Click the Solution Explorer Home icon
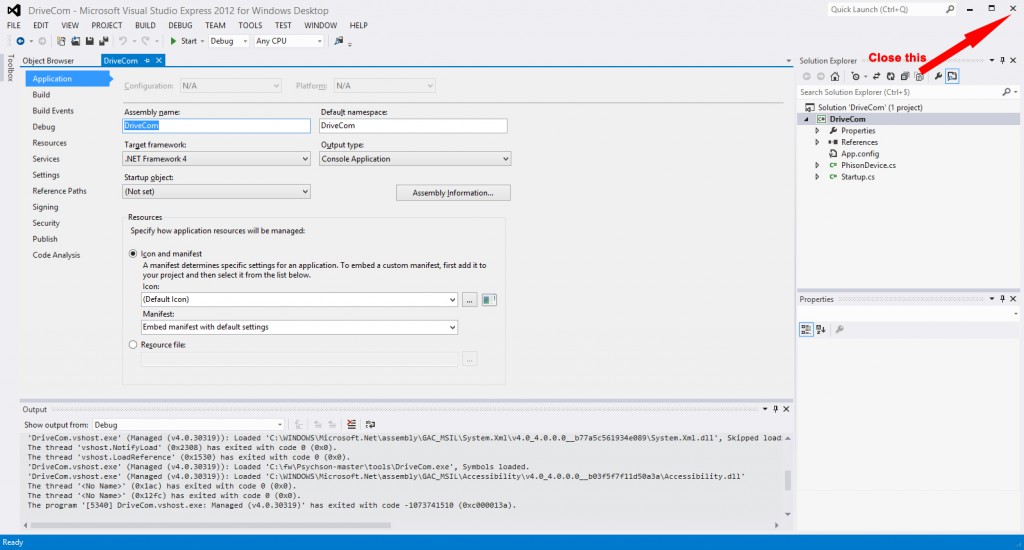 [835, 76]
